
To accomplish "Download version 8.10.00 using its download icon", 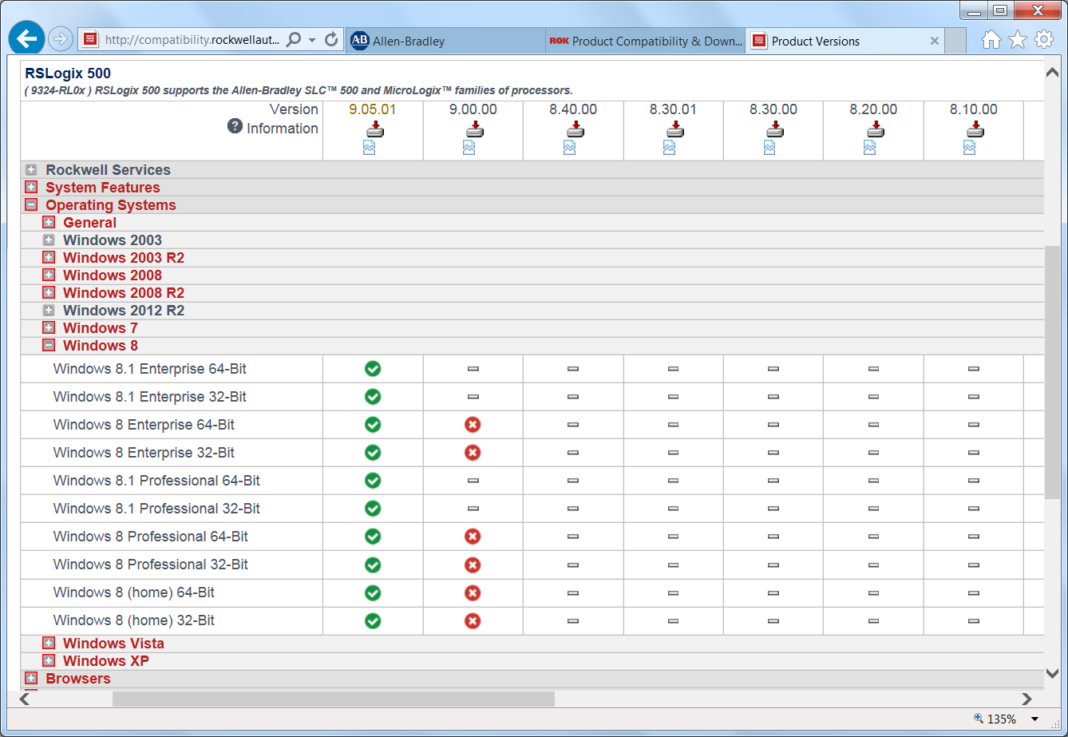I will coord(974,128).
